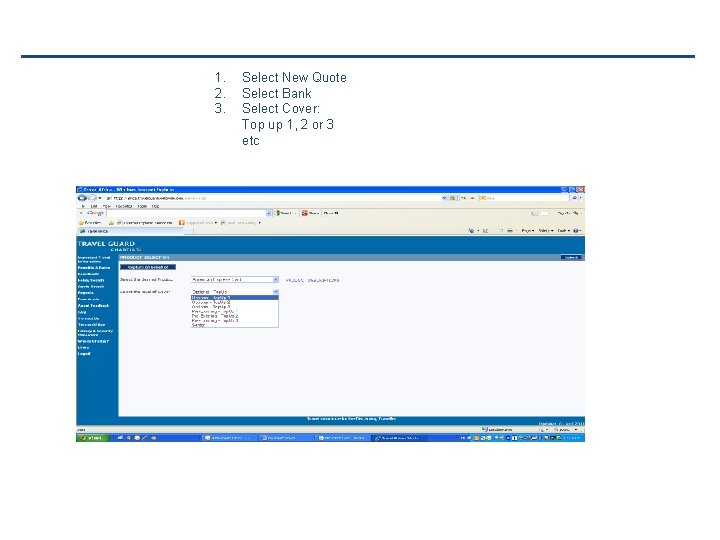This screenshot has width=720, height=540.
Task: Open Who is Chartis sidebar link
Action: pyautogui.click(x=93, y=341)
